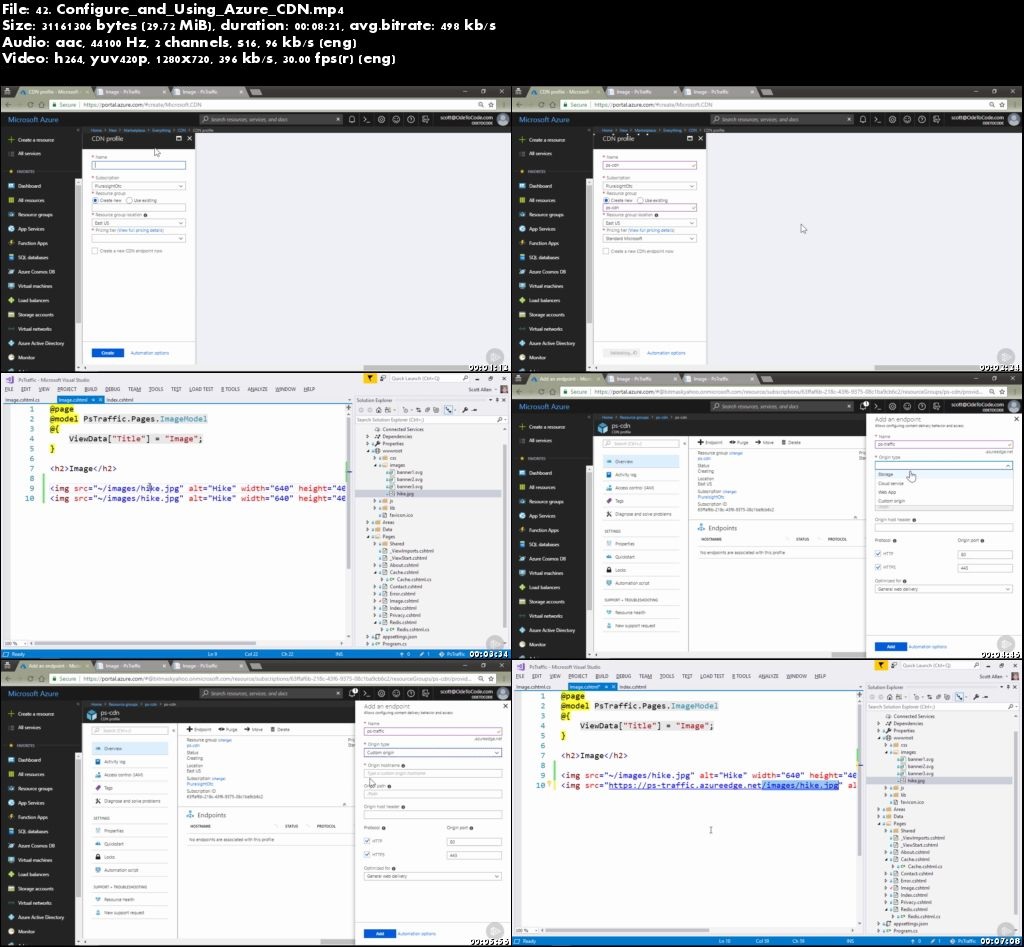
Task: Select the Use existing radio in the empty-name CDN form
Action: click(129, 201)
